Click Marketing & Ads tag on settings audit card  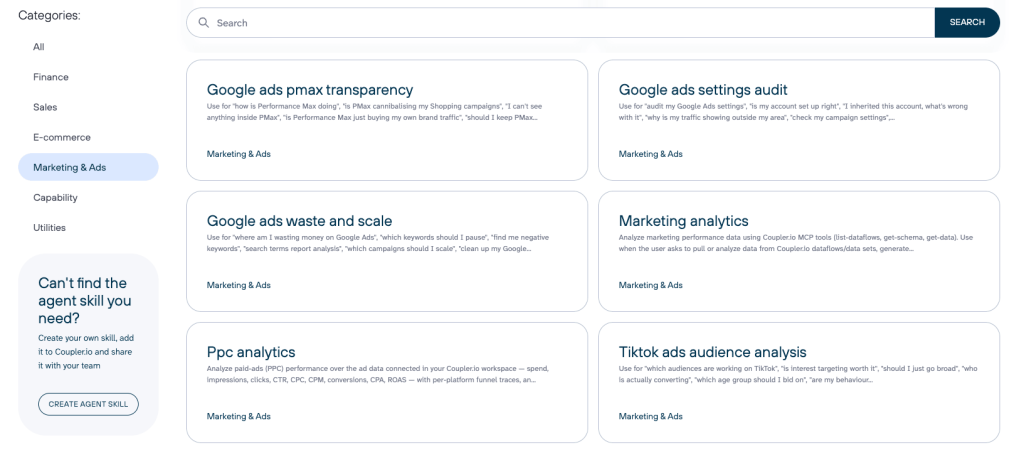pyautogui.click(x=650, y=154)
